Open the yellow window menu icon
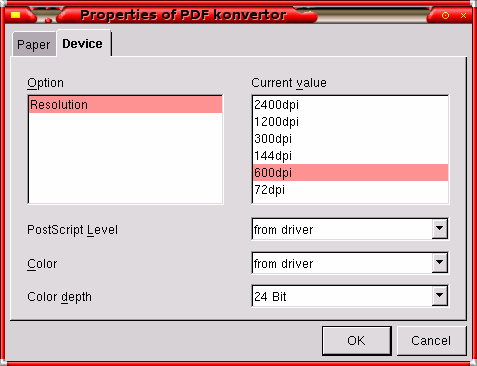This screenshot has height=366, width=477. (15, 15)
